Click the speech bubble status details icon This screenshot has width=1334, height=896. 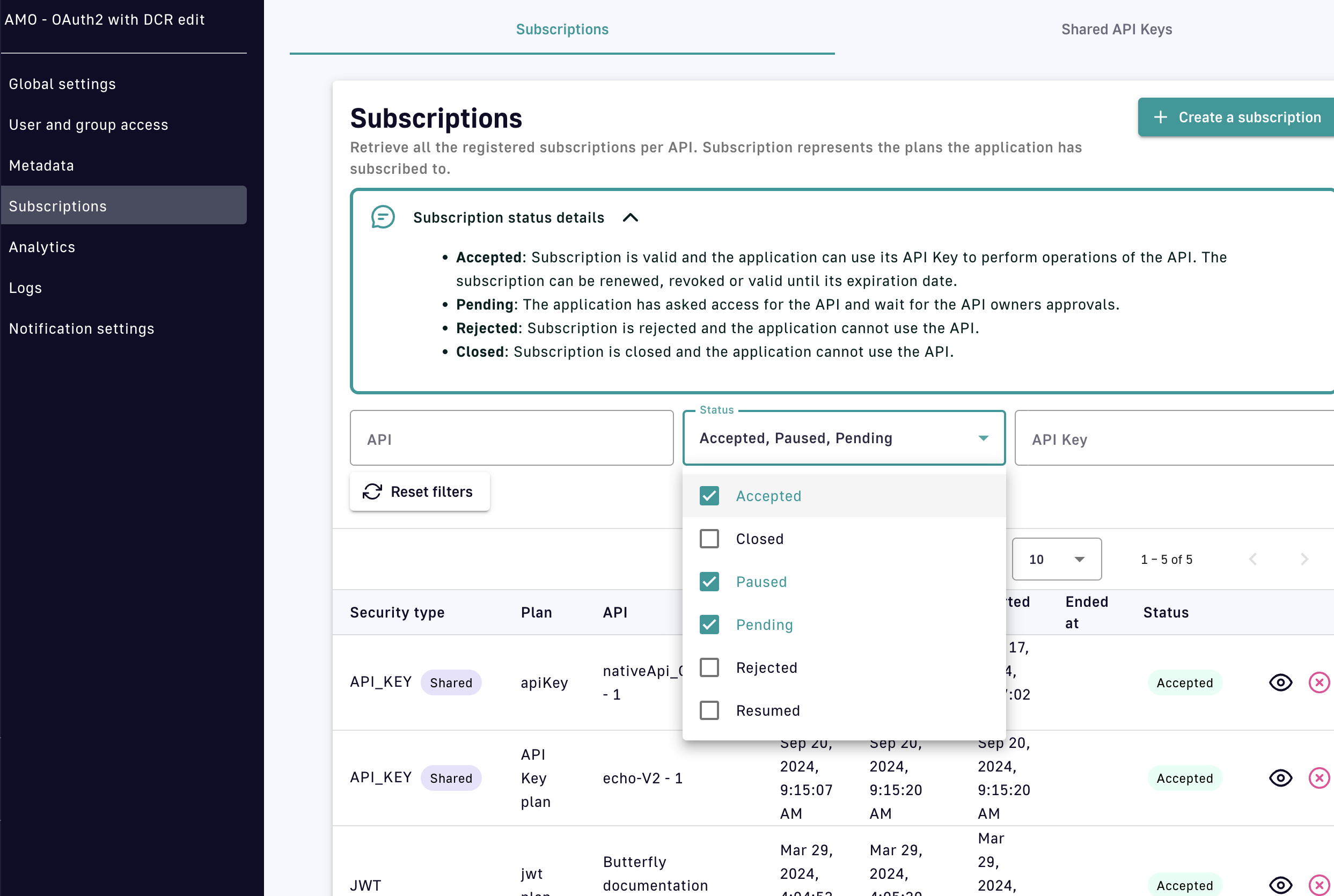click(383, 218)
